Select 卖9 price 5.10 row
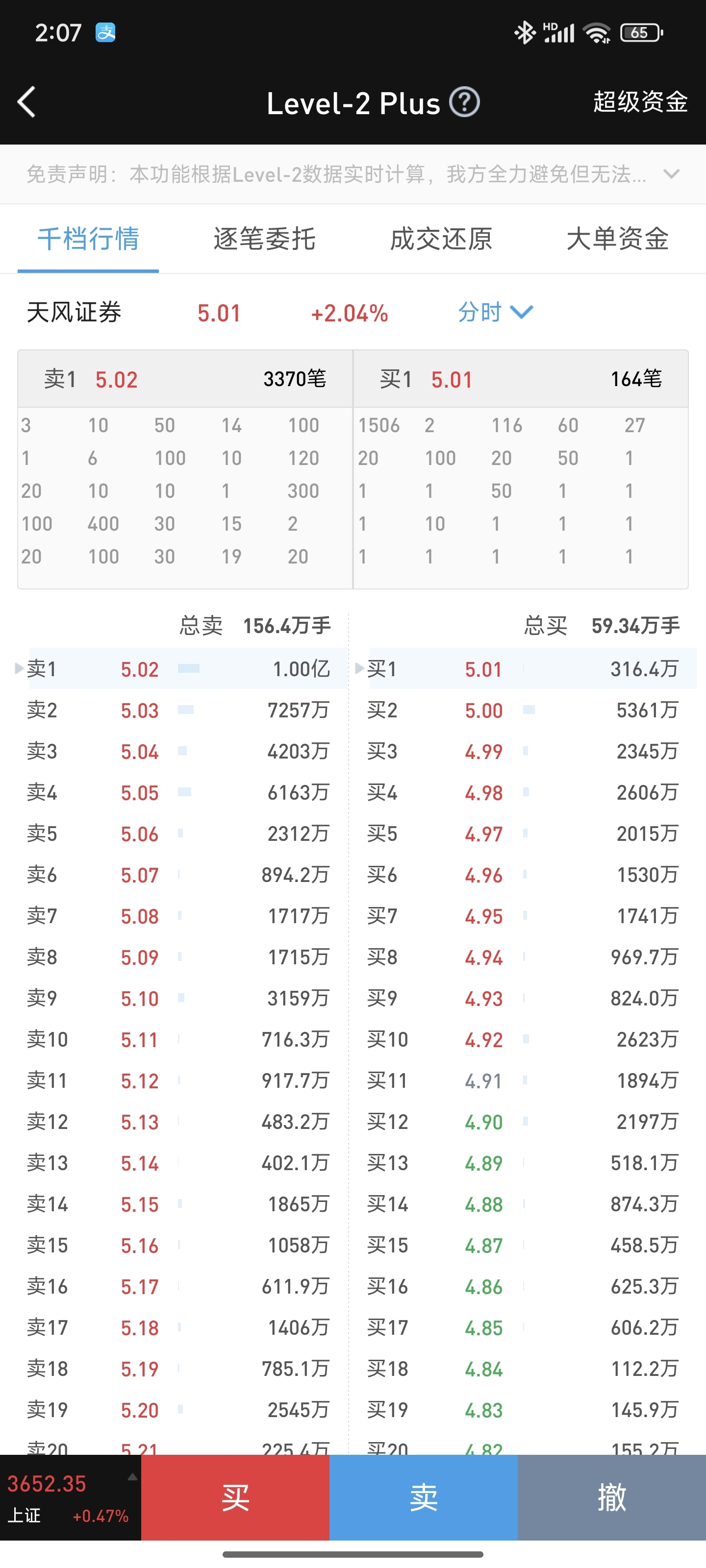This screenshot has width=706, height=1568. (x=178, y=998)
